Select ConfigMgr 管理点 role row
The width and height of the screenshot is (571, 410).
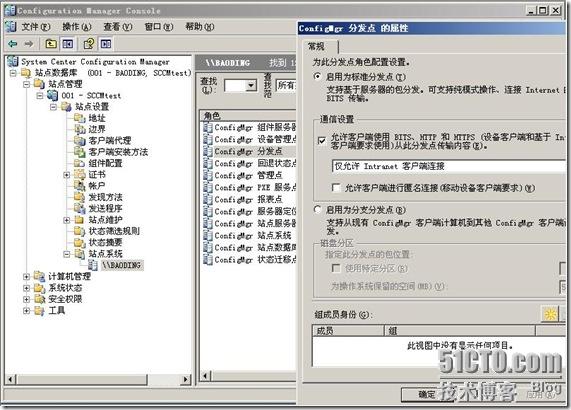point(249,175)
